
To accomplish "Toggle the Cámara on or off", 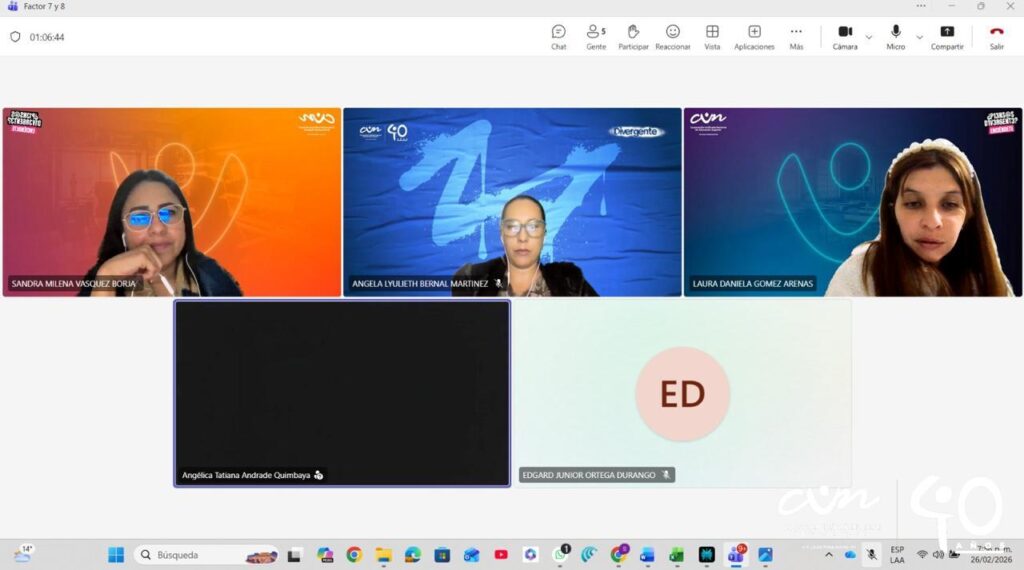I will point(845,37).
